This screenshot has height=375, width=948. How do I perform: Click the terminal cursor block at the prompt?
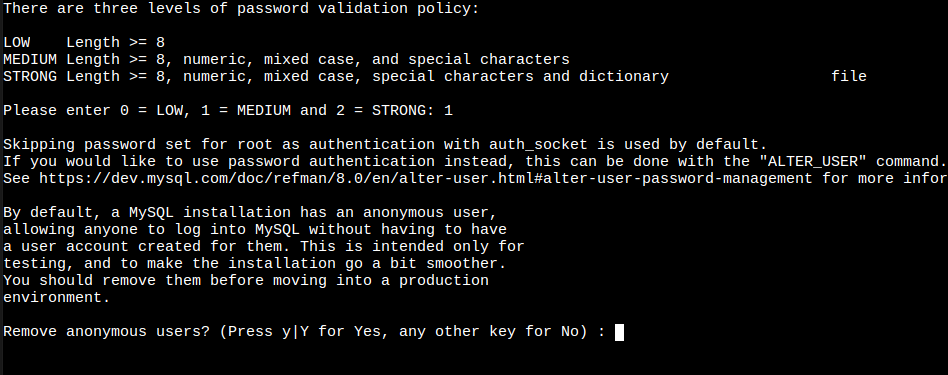(x=619, y=332)
